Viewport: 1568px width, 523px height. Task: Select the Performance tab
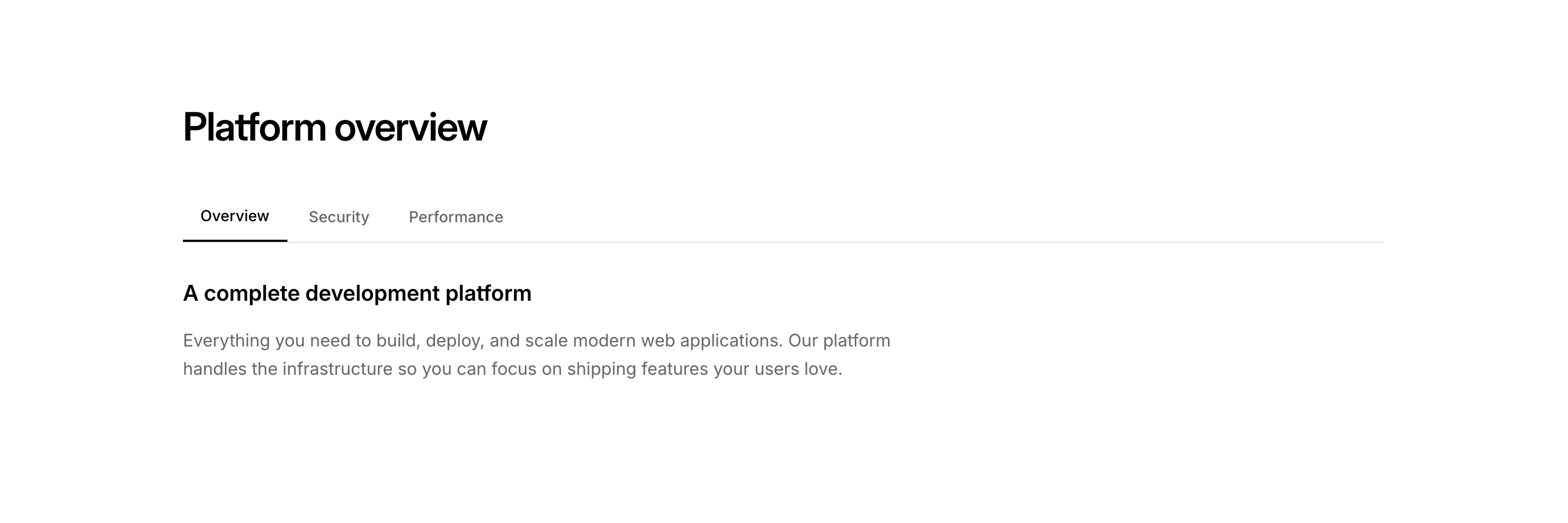coord(455,217)
